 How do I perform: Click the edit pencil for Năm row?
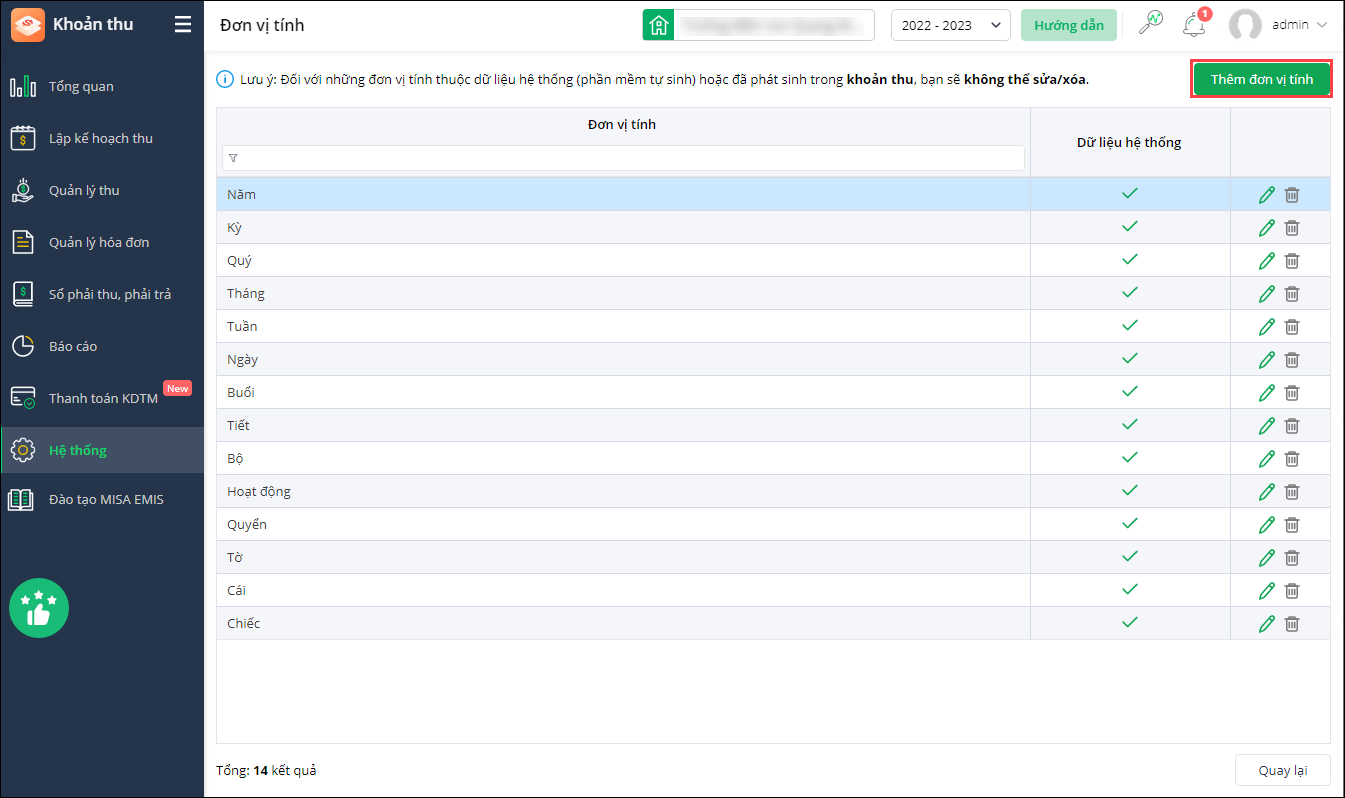(1267, 195)
